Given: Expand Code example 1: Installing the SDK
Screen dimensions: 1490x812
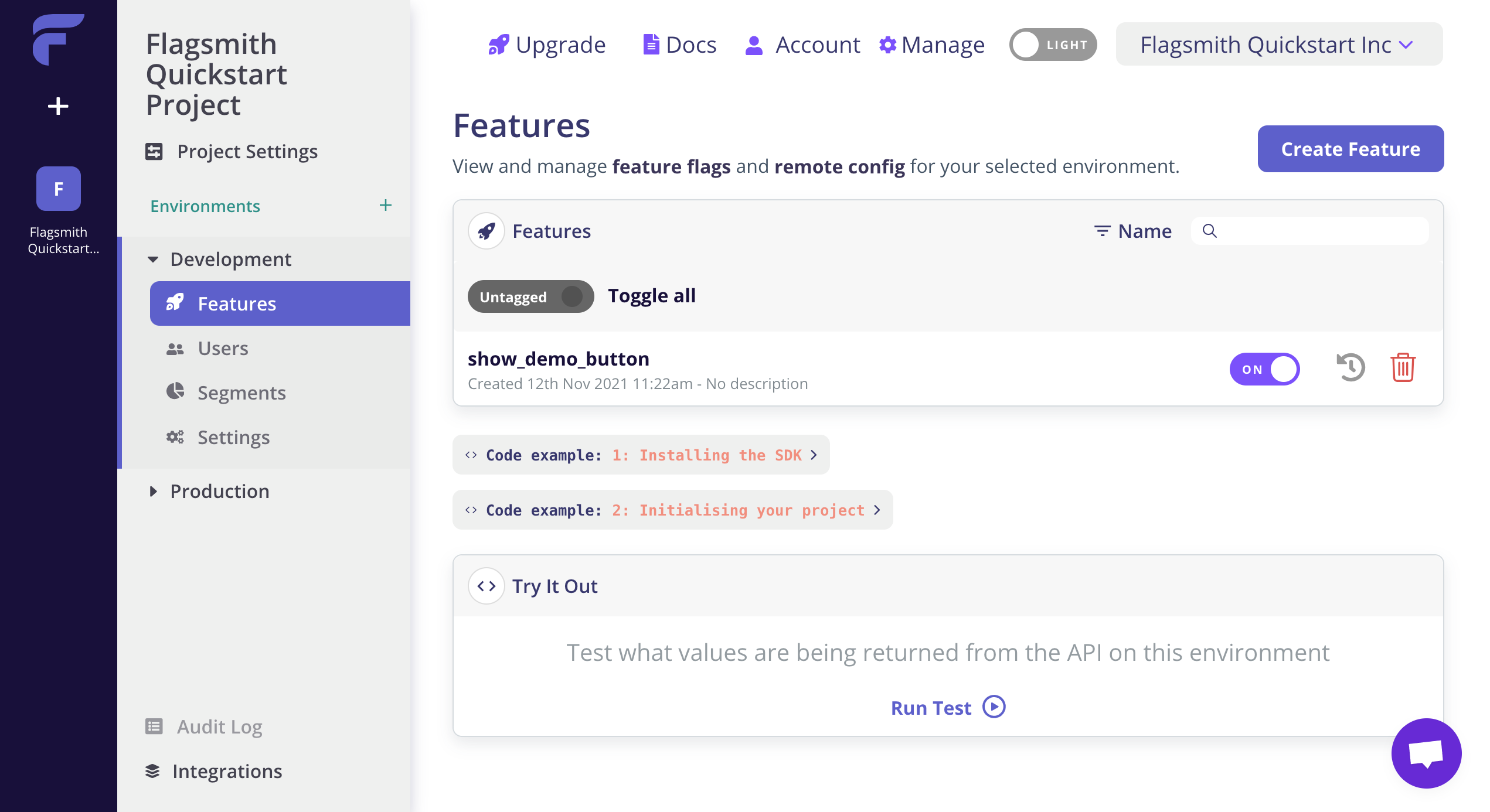Looking at the screenshot, I should tap(641, 455).
